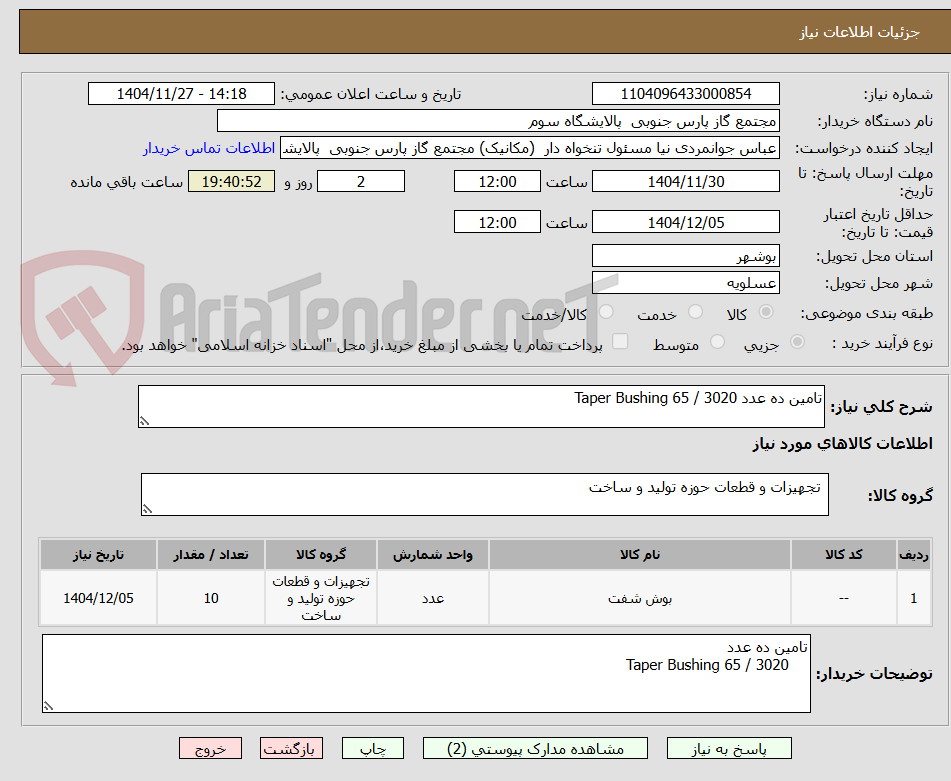
Task: Click the resize handle of شرح کلی نیاز box
Action: tap(144, 421)
